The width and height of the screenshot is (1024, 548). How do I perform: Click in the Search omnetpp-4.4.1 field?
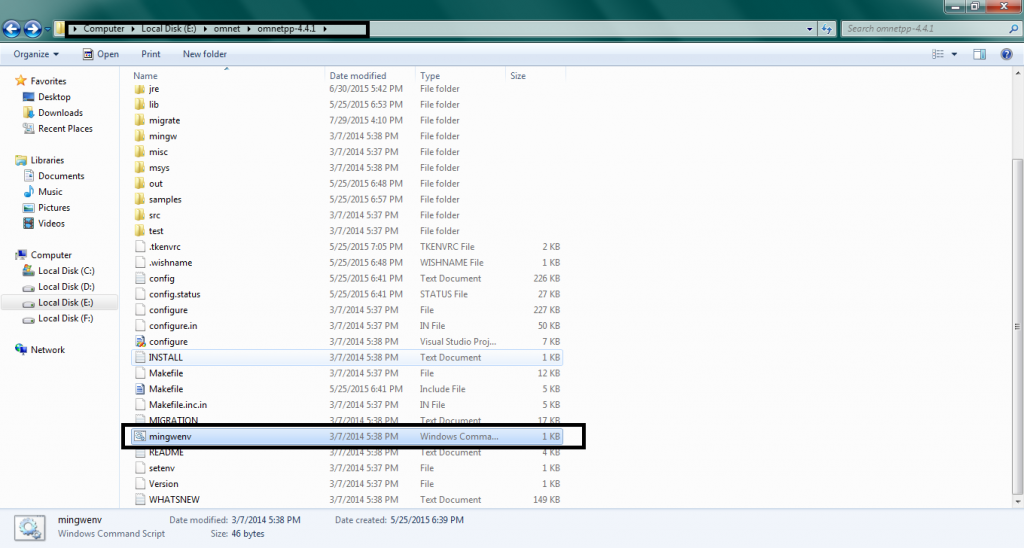click(920, 29)
